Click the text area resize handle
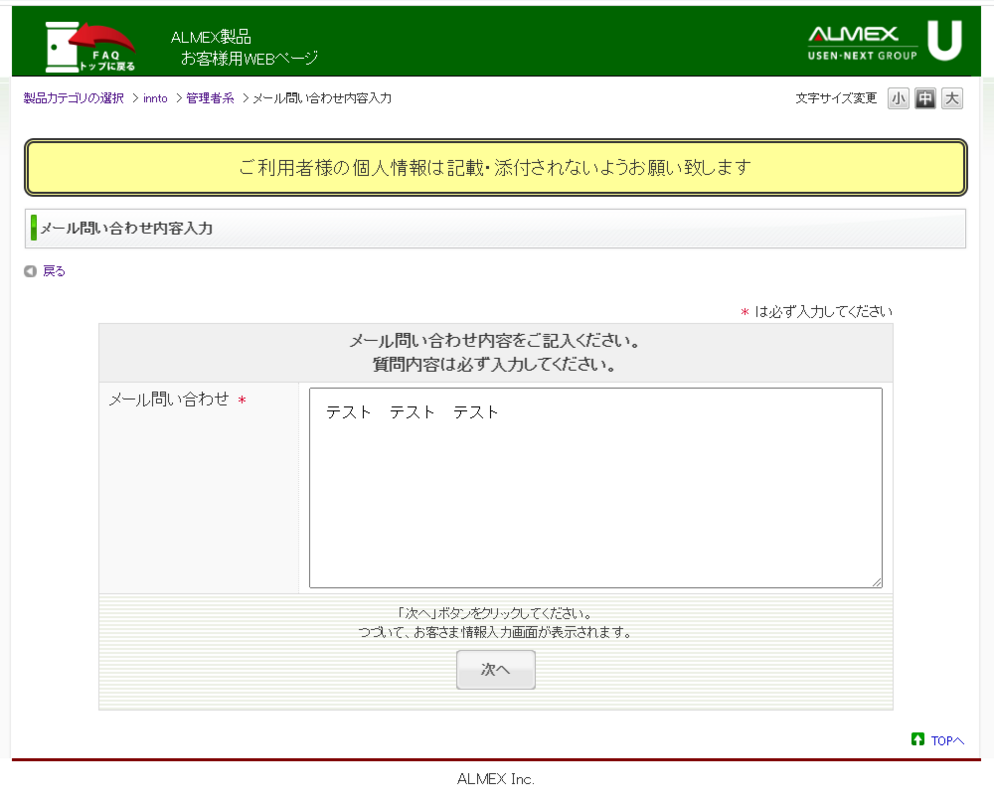This screenshot has width=994, height=800. [877, 582]
